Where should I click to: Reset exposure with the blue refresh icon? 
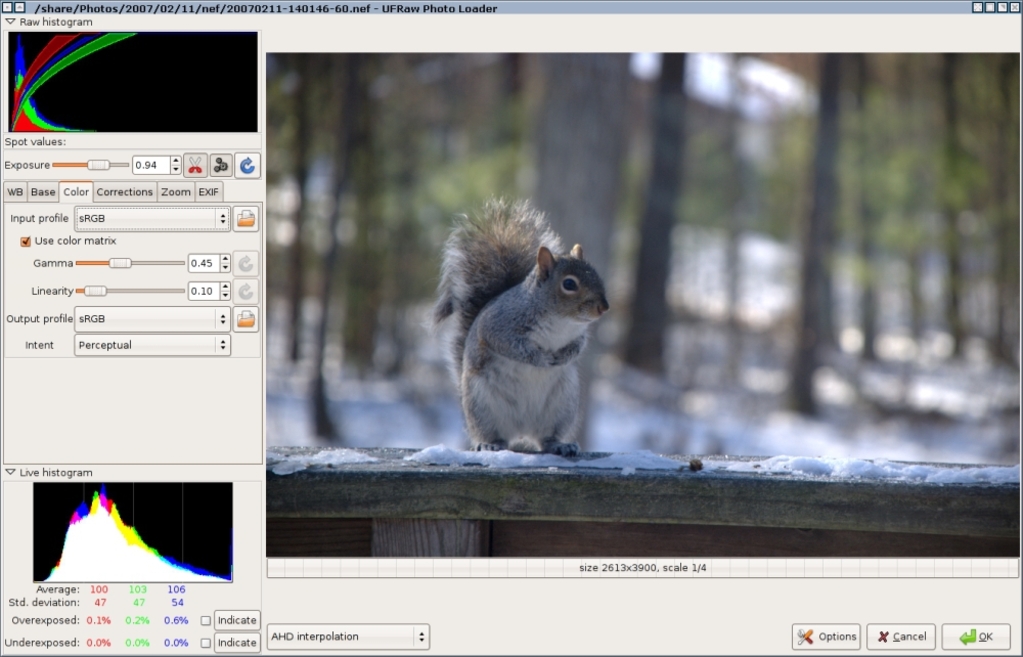(x=247, y=166)
